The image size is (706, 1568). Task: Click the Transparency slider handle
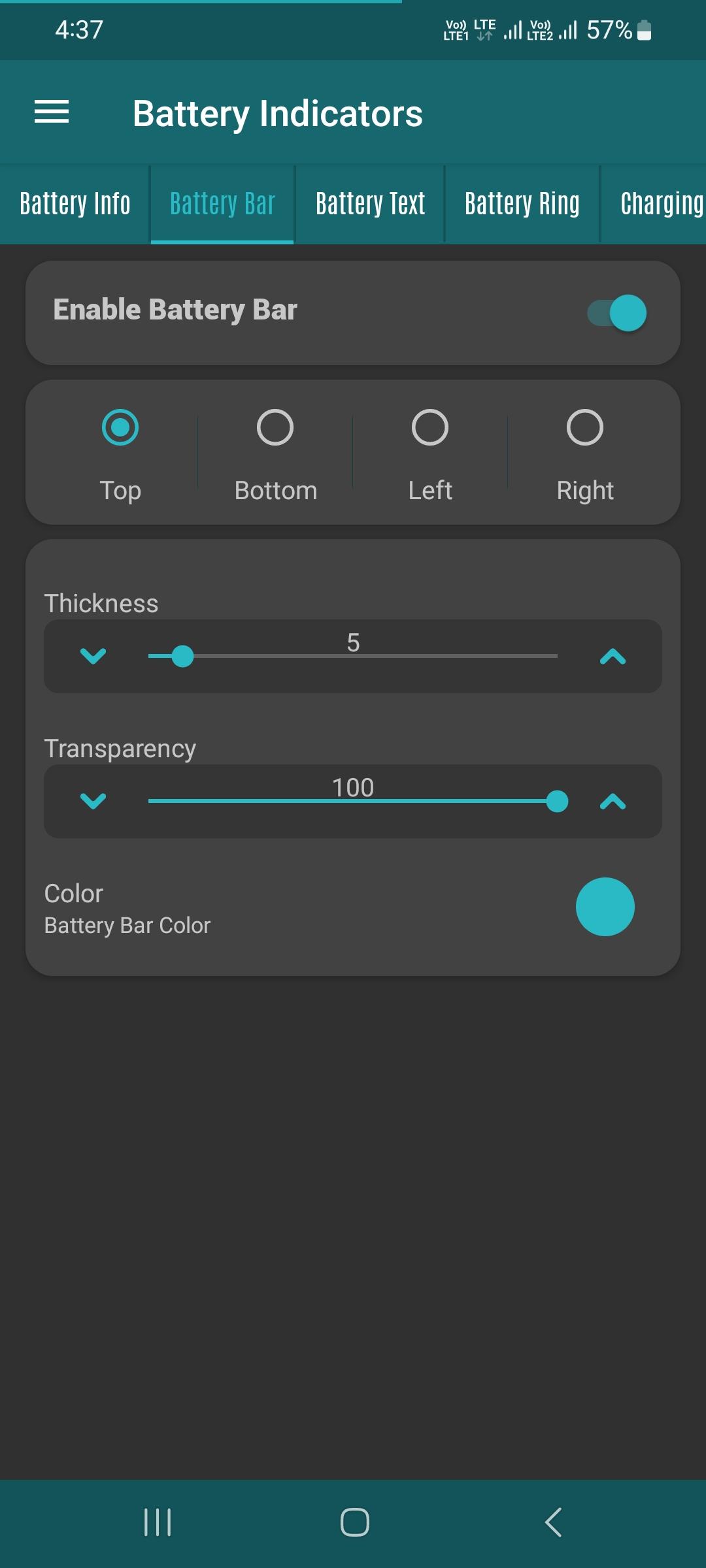pyautogui.click(x=557, y=801)
